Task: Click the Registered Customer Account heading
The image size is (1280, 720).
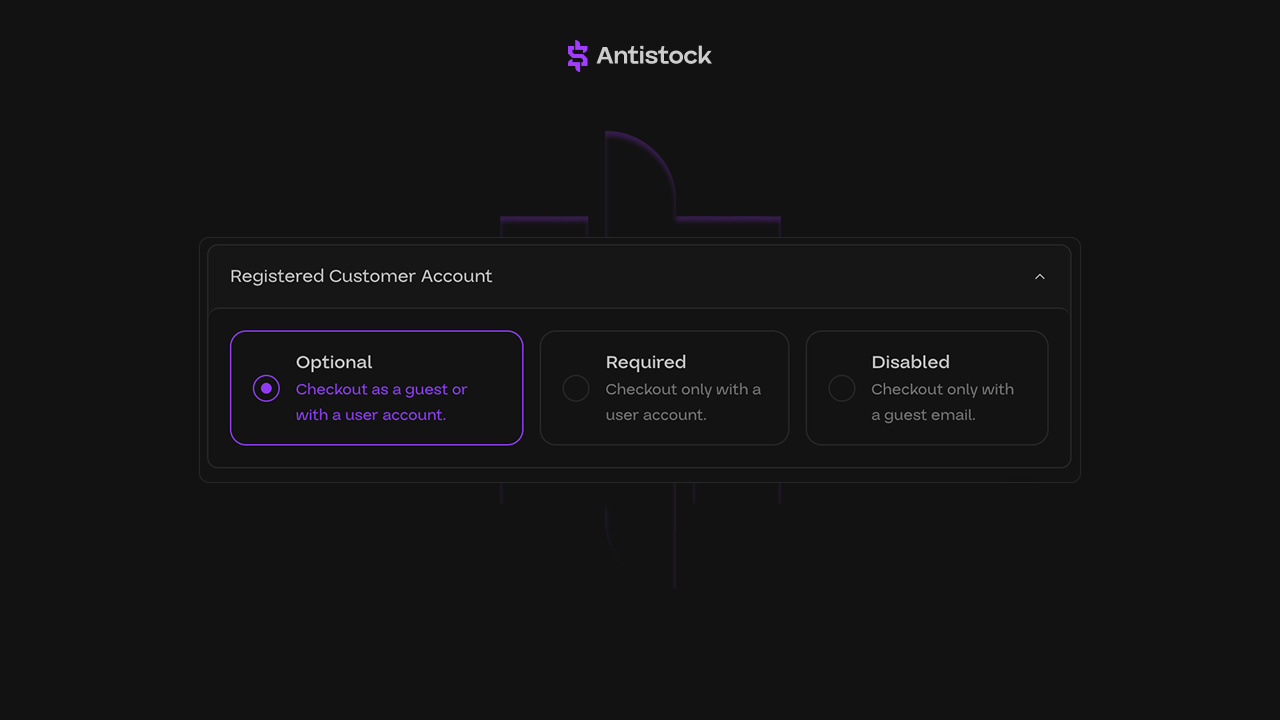Action: tap(361, 277)
